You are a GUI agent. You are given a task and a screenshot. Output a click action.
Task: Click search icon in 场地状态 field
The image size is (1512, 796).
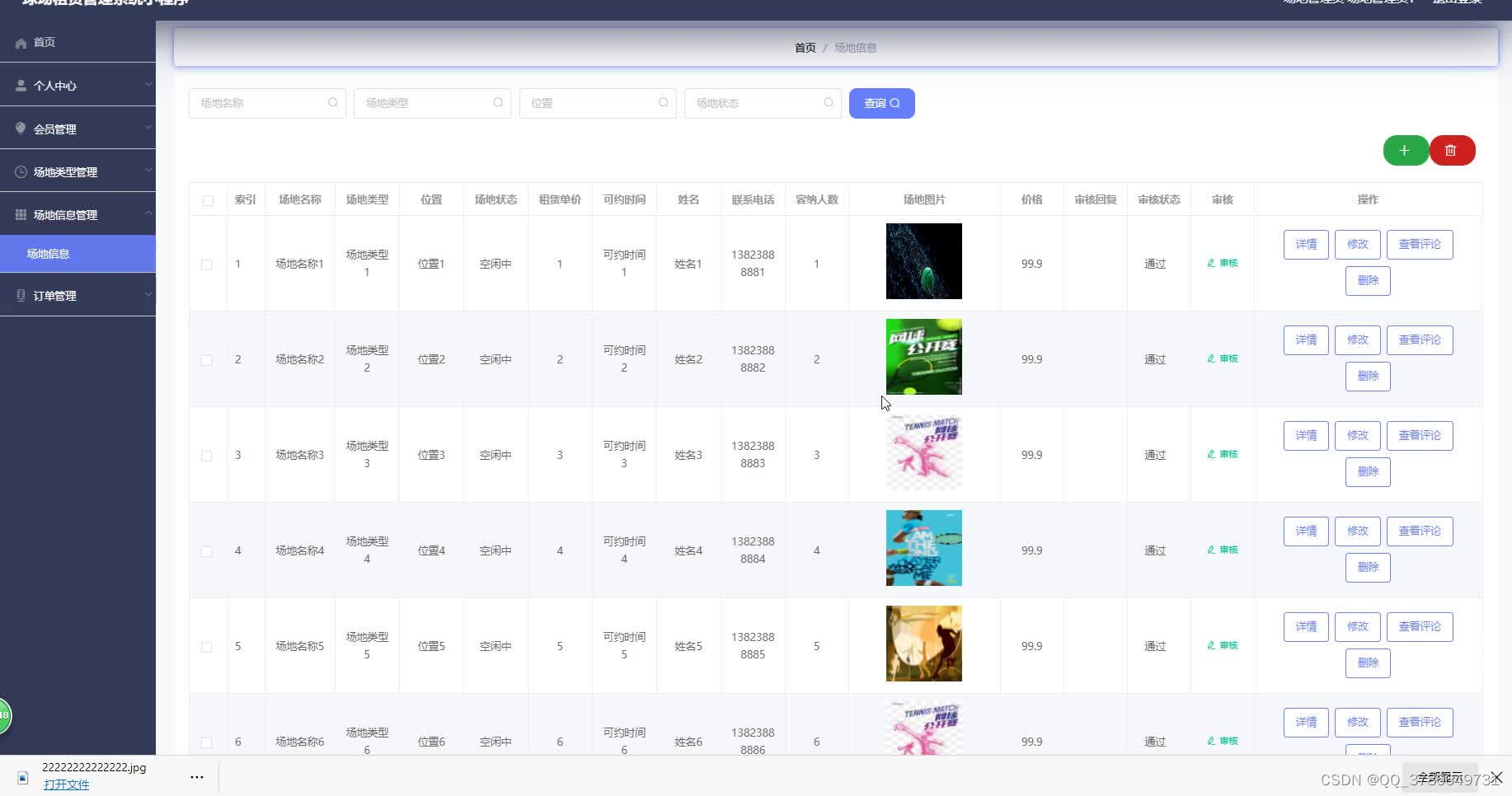click(x=829, y=103)
